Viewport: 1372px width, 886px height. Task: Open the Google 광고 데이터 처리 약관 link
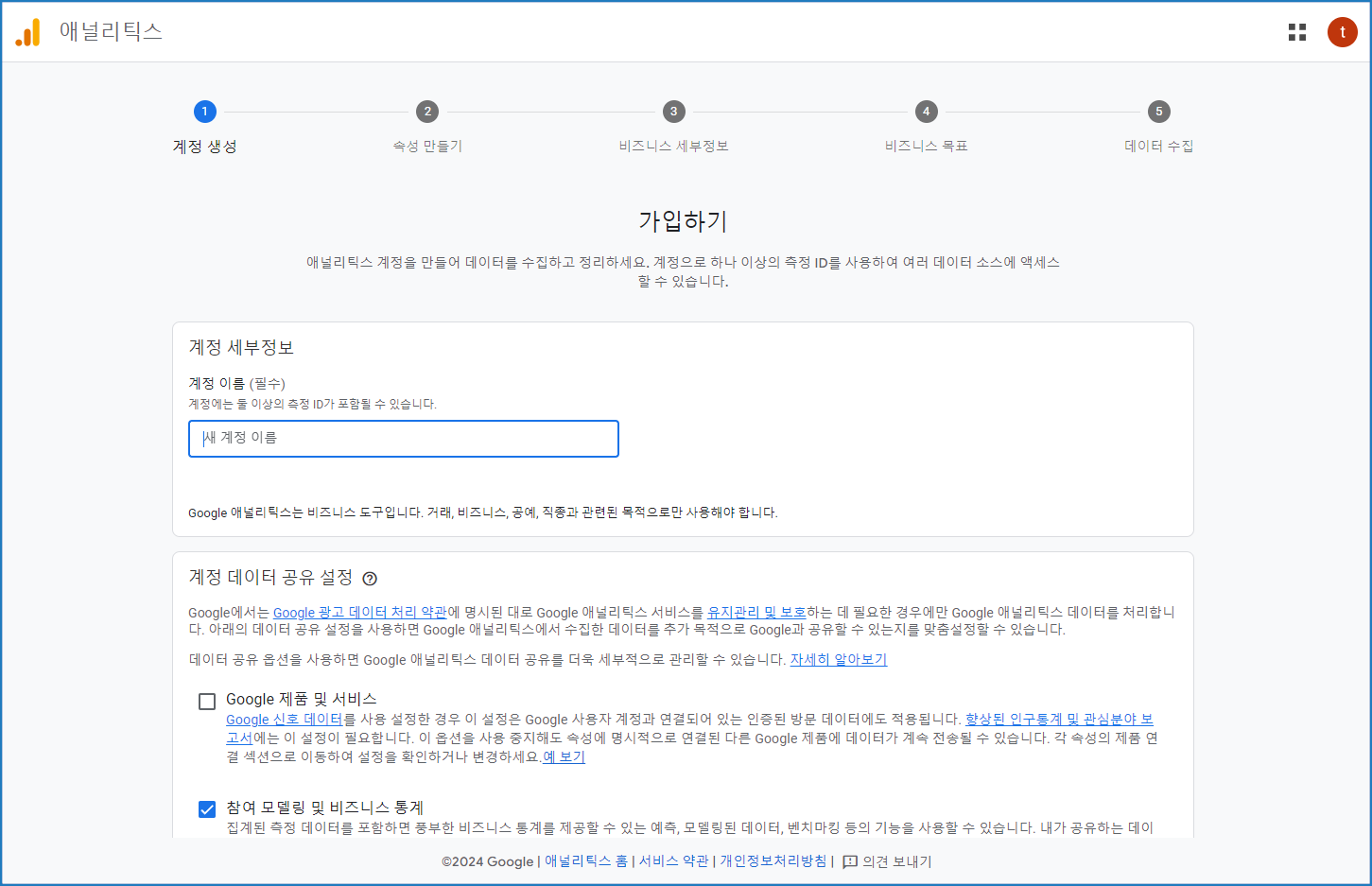[359, 613]
